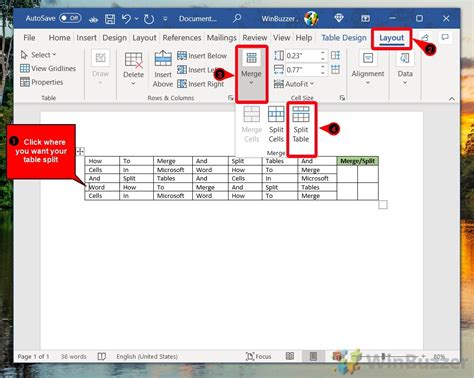The width and height of the screenshot is (474, 378).
Task: Click Insert Left
Action: coord(197,70)
